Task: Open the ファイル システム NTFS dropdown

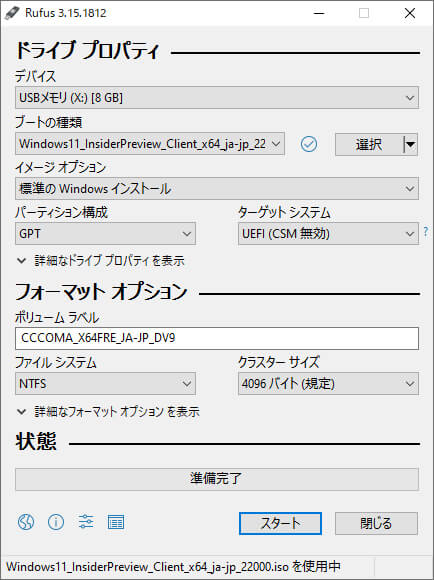Action: (105, 384)
